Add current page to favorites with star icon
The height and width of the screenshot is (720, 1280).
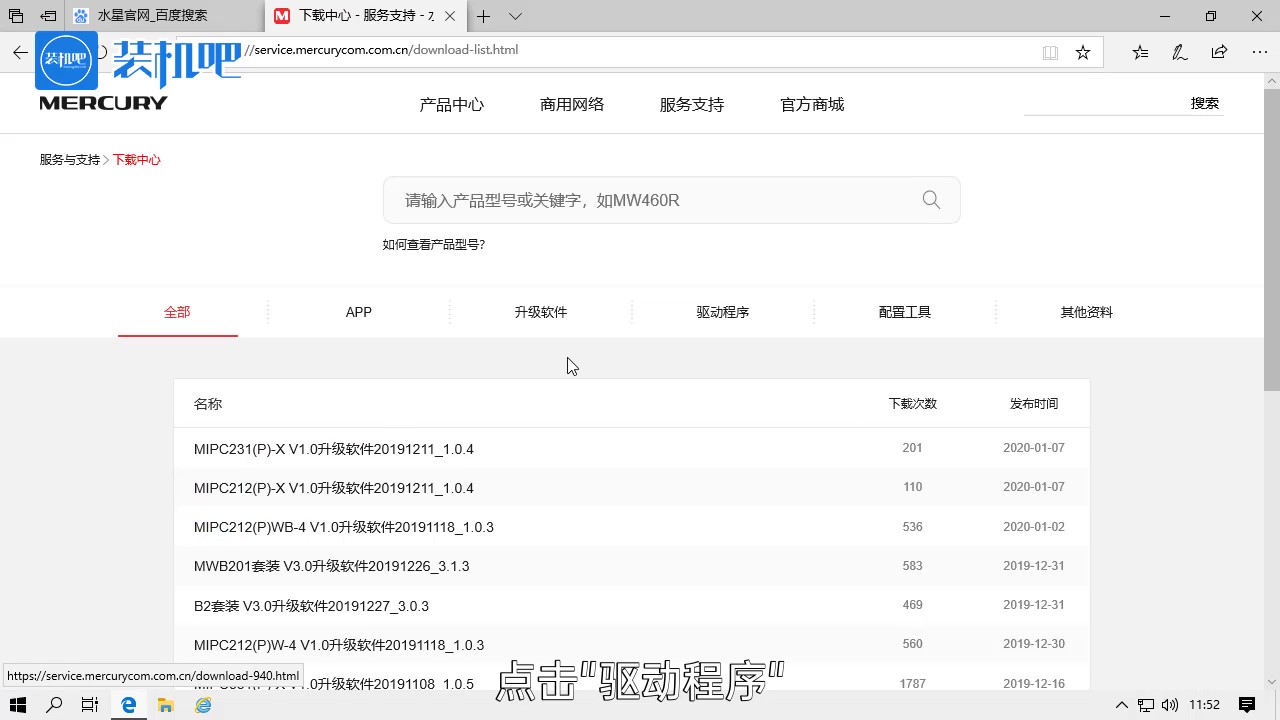click(1083, 51)
